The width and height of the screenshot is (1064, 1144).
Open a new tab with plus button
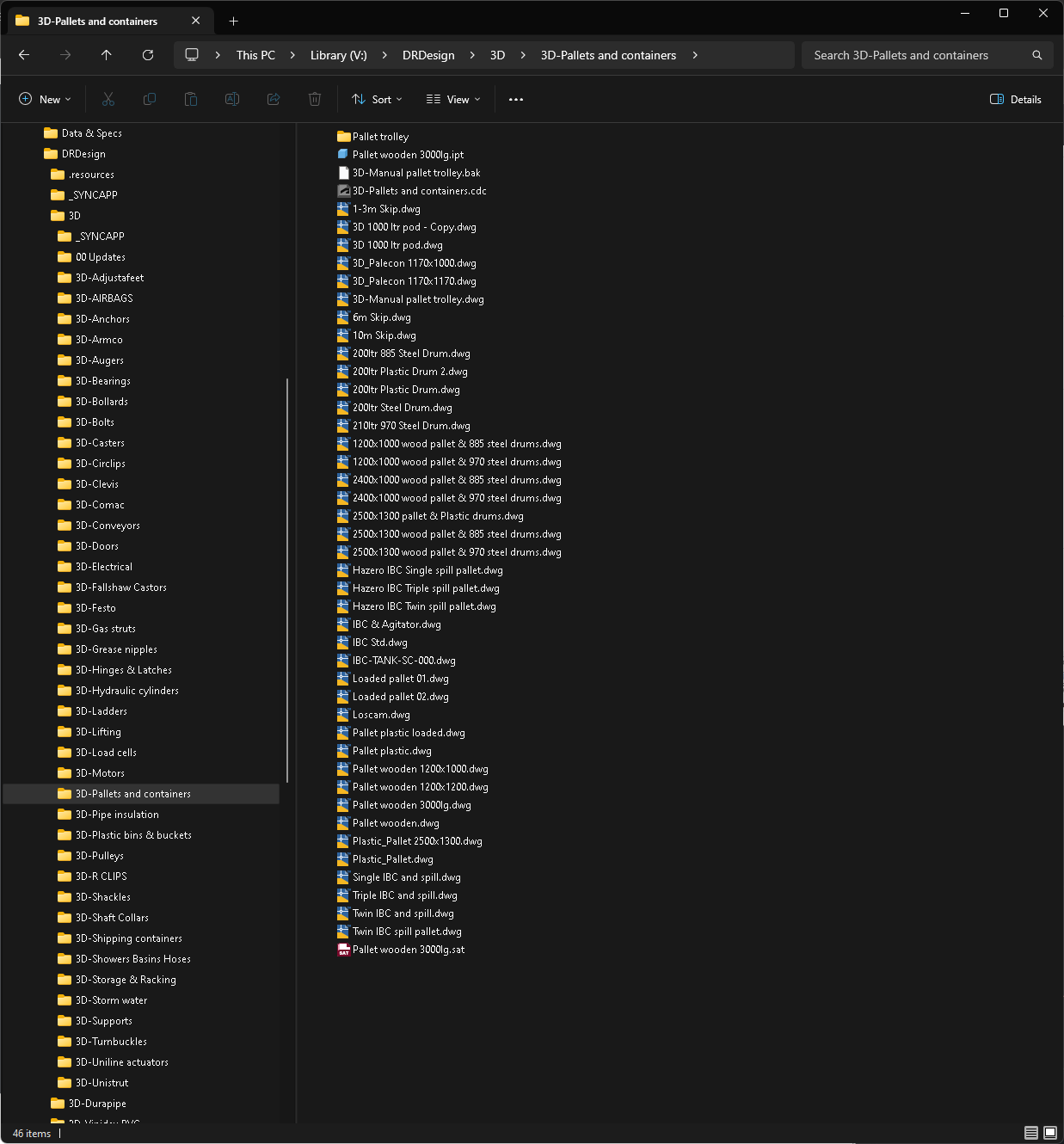pyautogui.click(x=233, y=21)
